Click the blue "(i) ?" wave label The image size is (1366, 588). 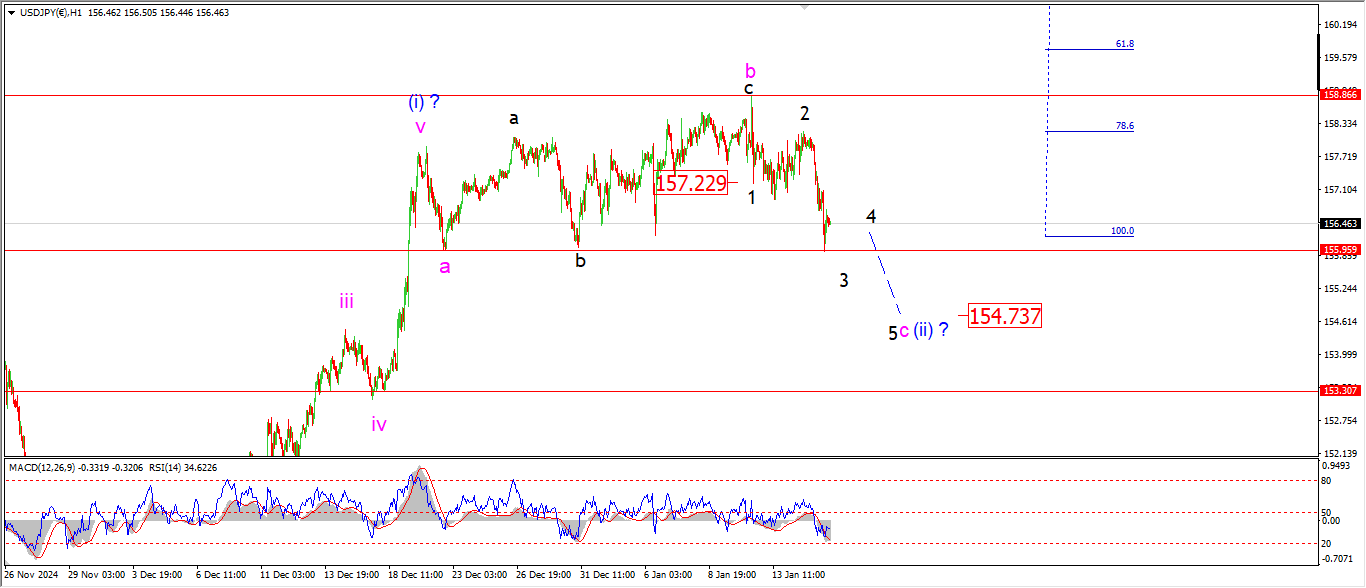click(x=424, y=101)
